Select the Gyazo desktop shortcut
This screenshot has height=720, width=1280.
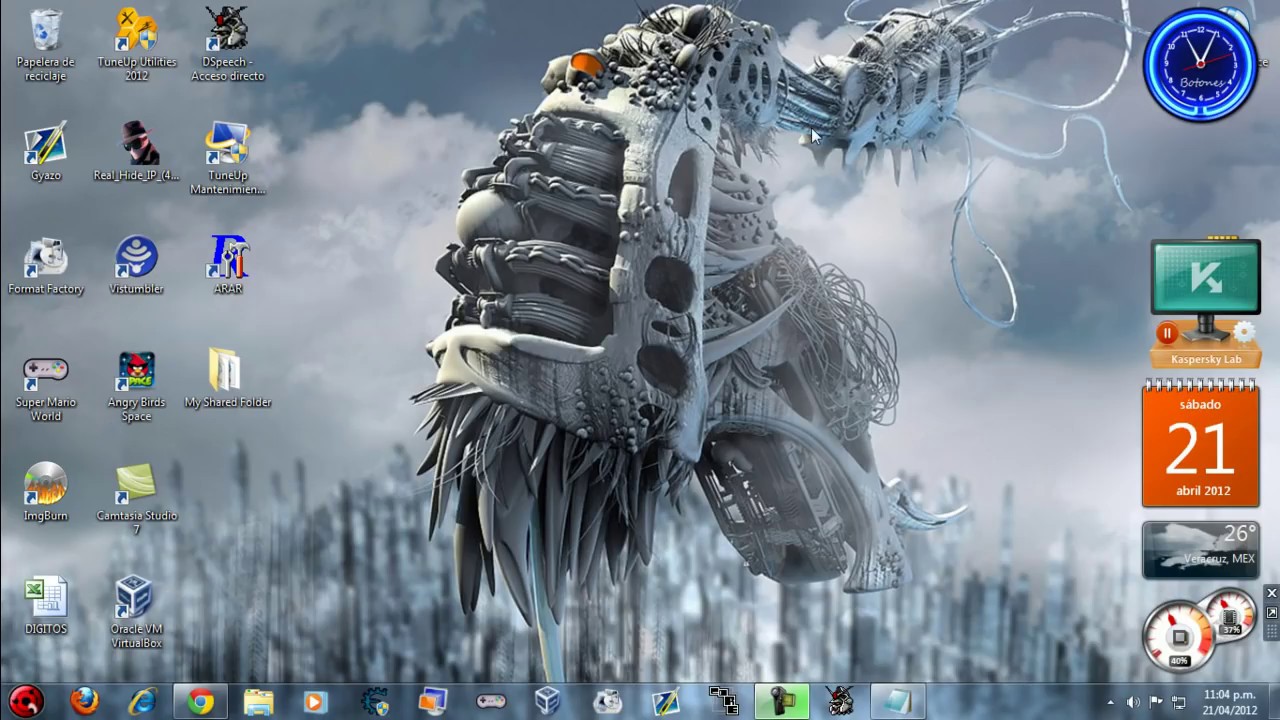pos(46,152)
